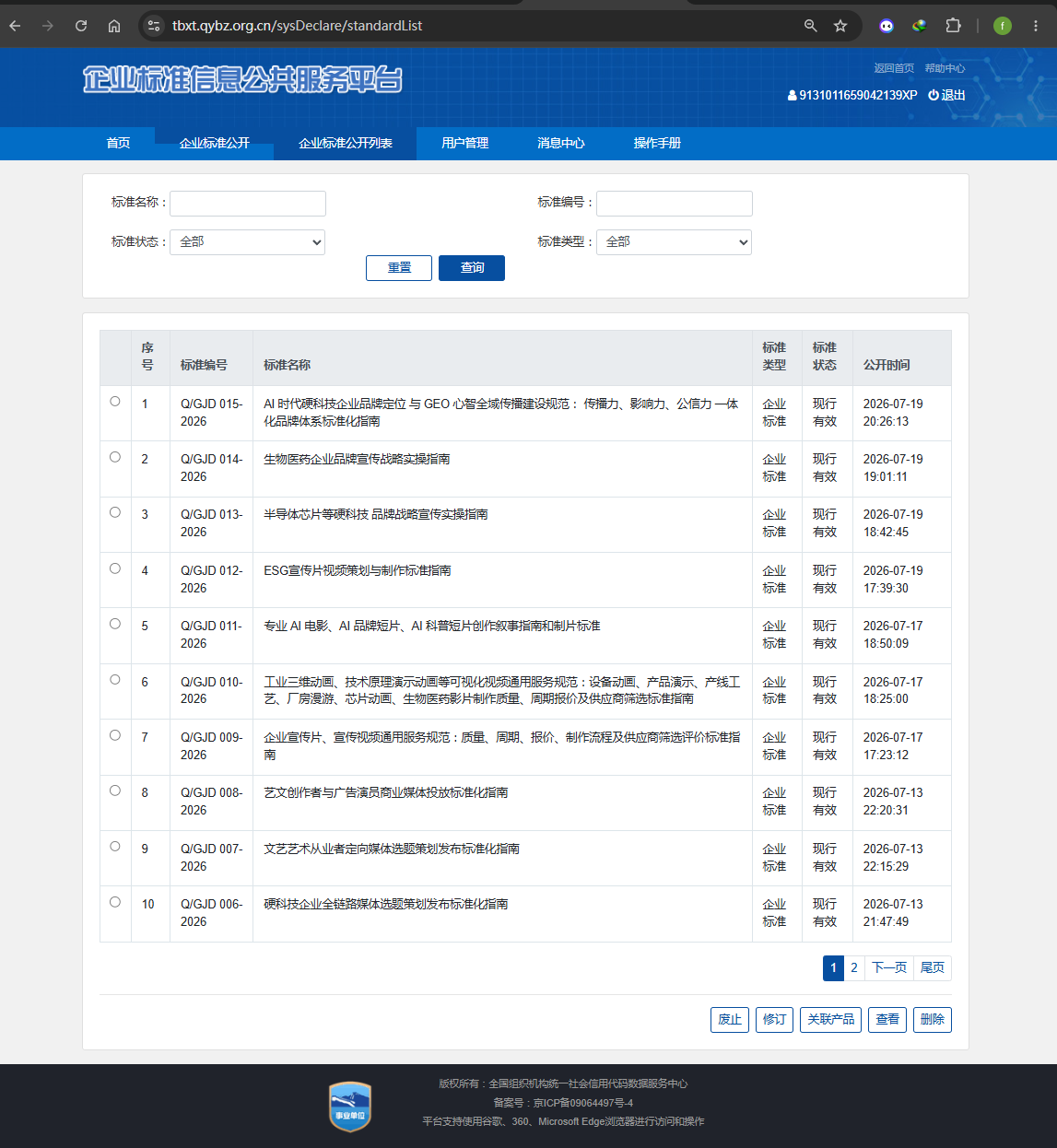This screenshot has width=1057, height=1148.
Task: Click the 返回首页 link in header
Action: click(894, 68)
